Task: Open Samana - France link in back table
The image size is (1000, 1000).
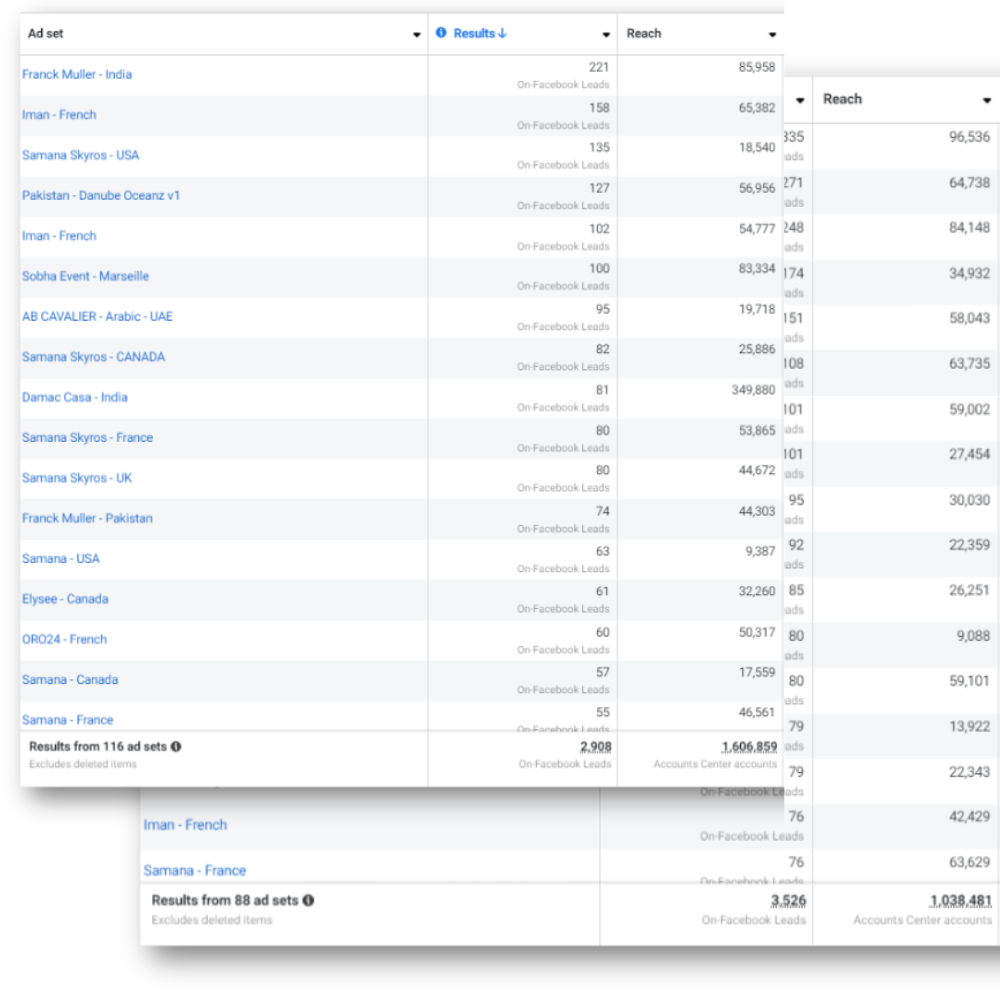Action: [x=195, y=871]
